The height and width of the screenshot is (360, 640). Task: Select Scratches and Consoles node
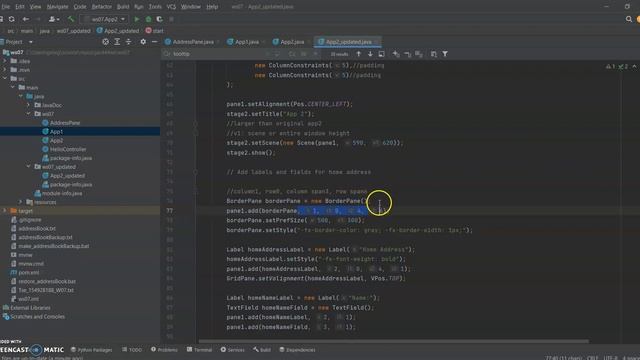tap(37, 317)
